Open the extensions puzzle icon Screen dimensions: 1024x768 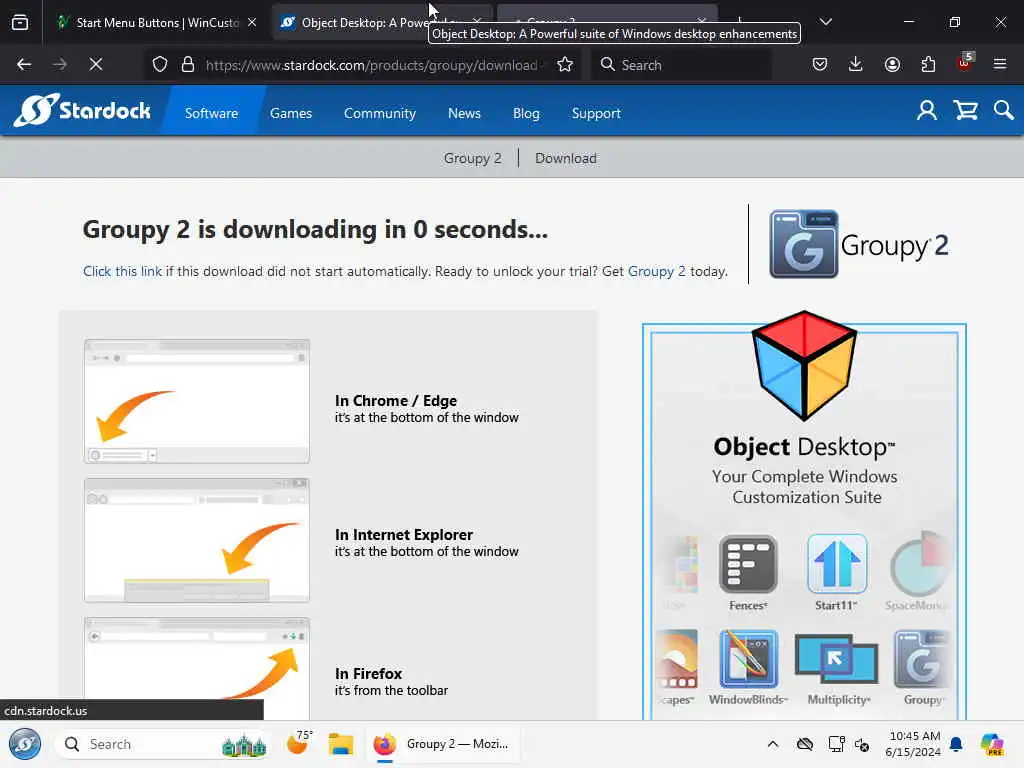(928, 64)
